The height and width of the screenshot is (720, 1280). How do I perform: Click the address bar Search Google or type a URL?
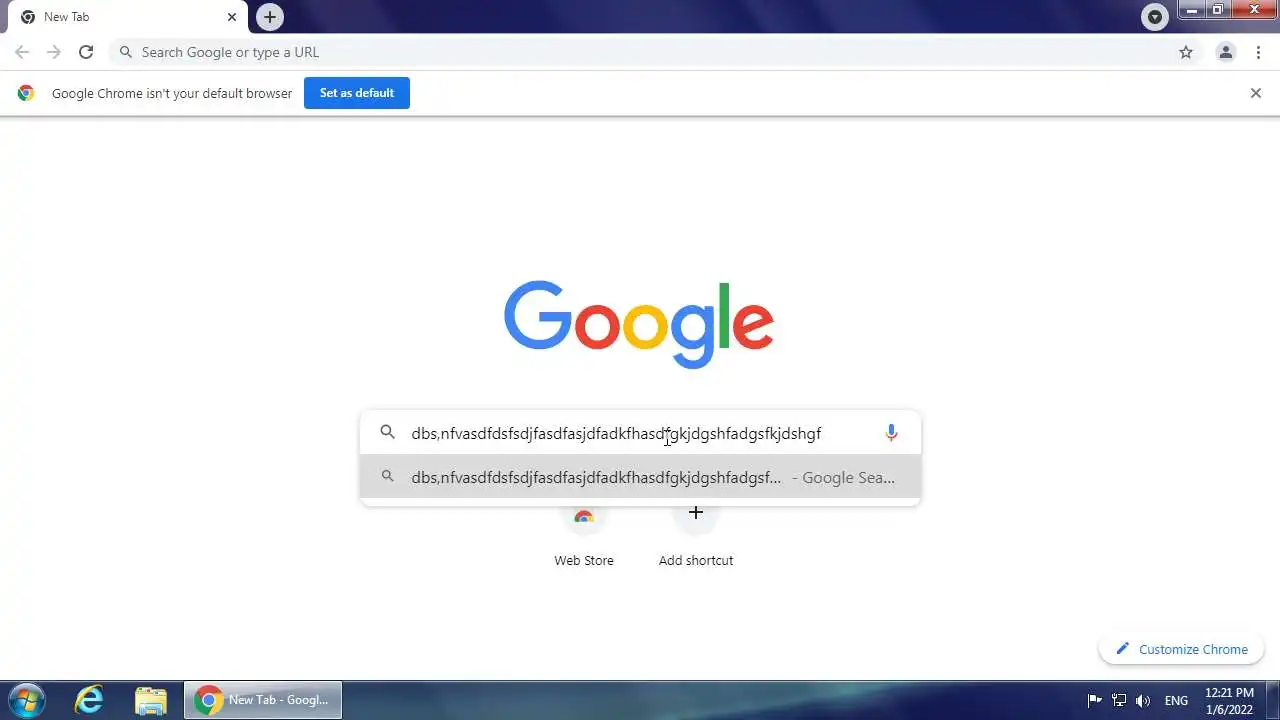click(x=640, y=52)
